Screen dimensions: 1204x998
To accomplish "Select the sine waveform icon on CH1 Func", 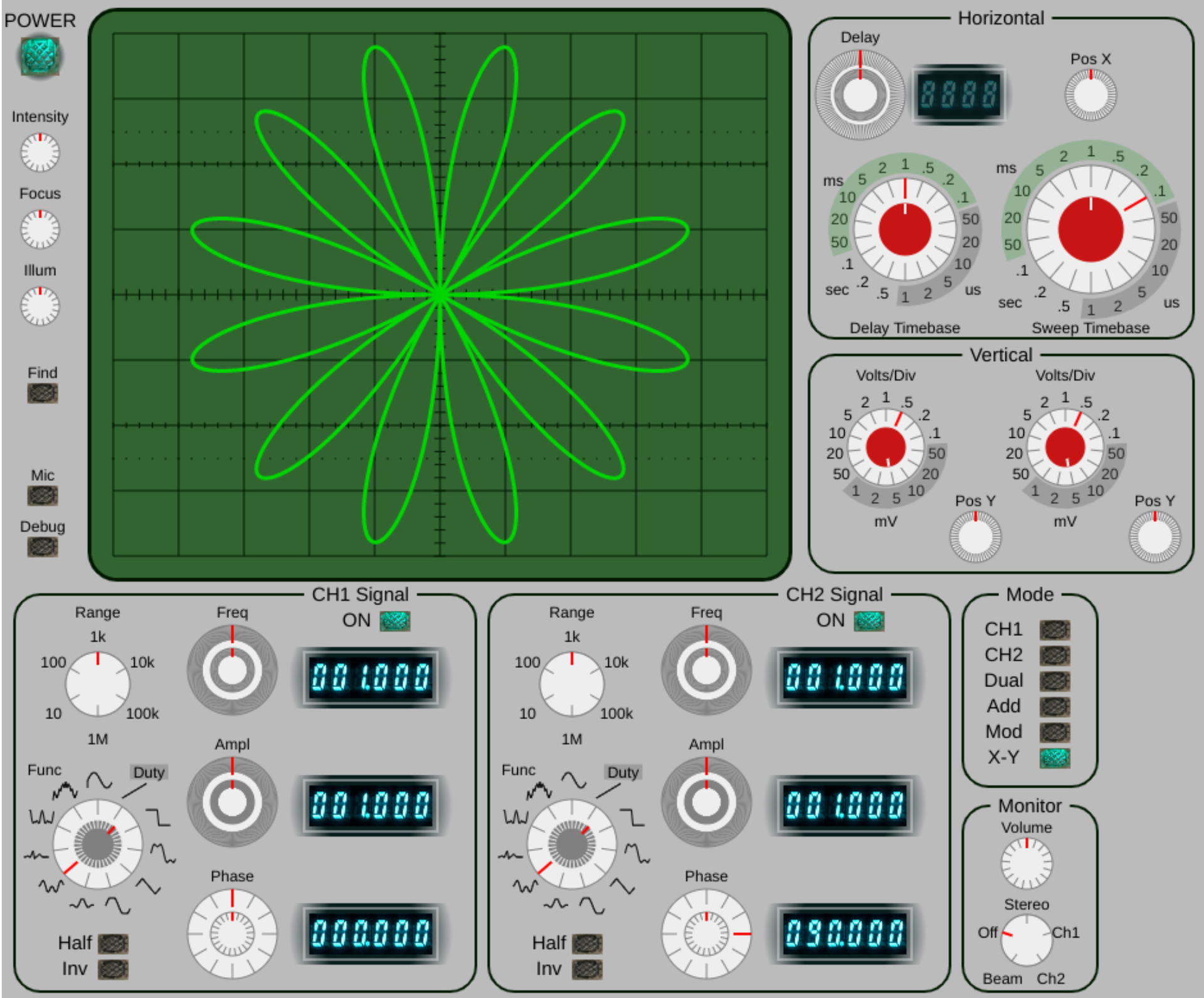I will click(x=99, y=780).
